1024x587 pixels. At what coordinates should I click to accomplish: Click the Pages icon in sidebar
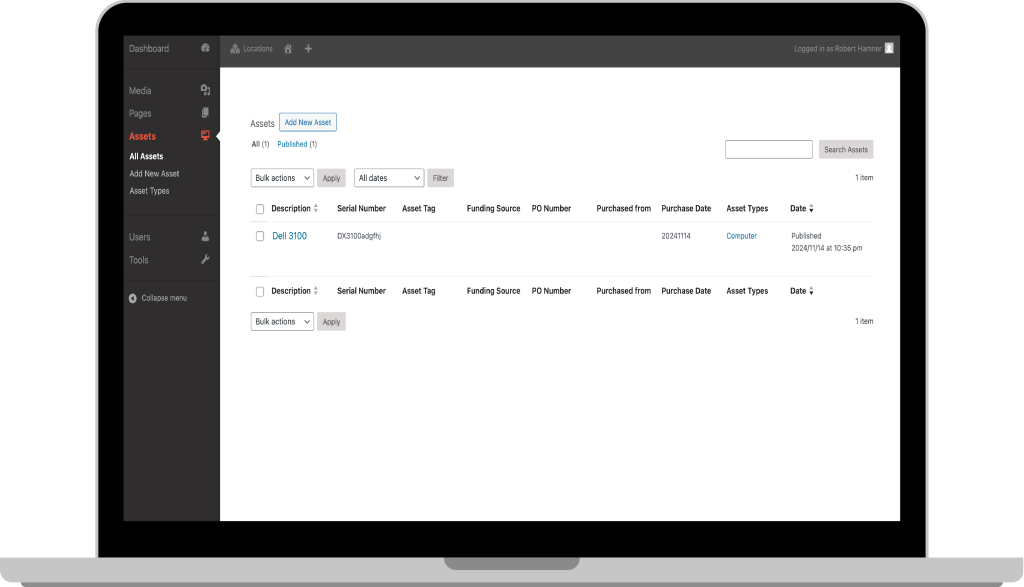coord(205,113)
